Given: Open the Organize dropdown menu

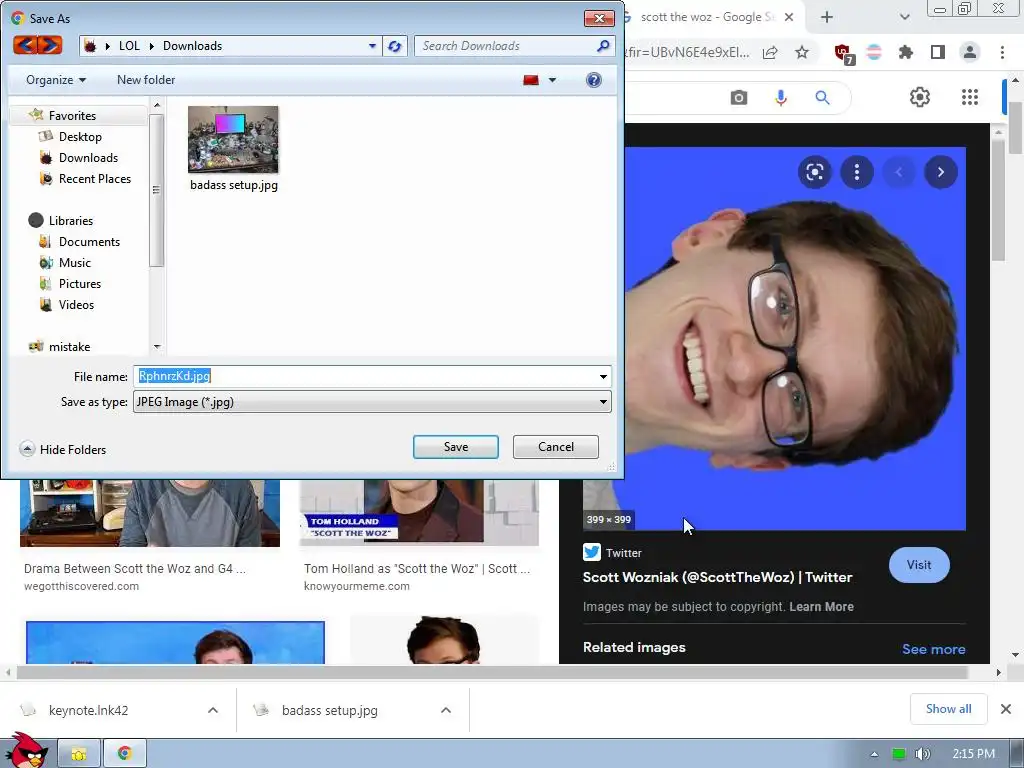Looking at the screenshot, I should (x=56, y=80).
